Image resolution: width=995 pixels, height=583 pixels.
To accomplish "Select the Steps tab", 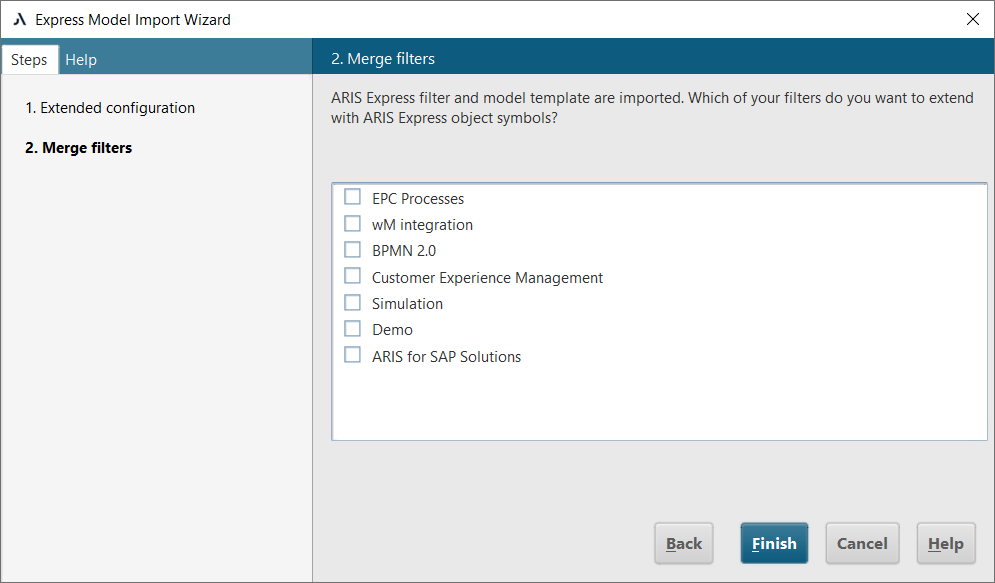I will click(29, 59).
